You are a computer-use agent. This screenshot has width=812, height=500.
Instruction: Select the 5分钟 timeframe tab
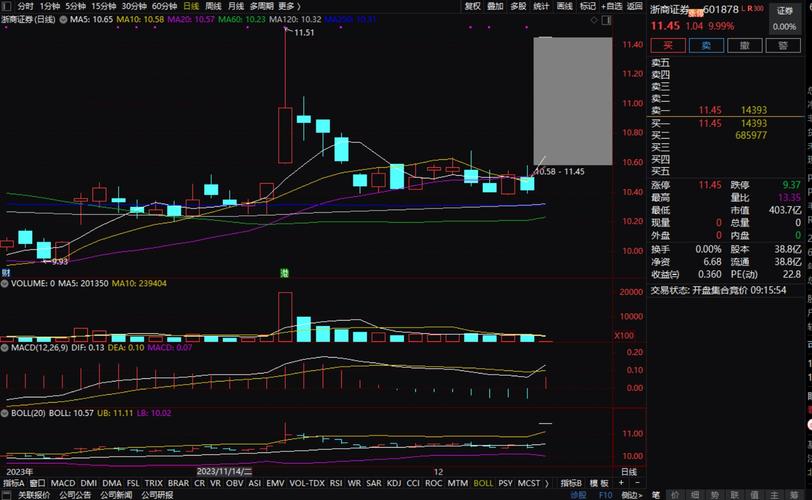(x=76, y=6)
